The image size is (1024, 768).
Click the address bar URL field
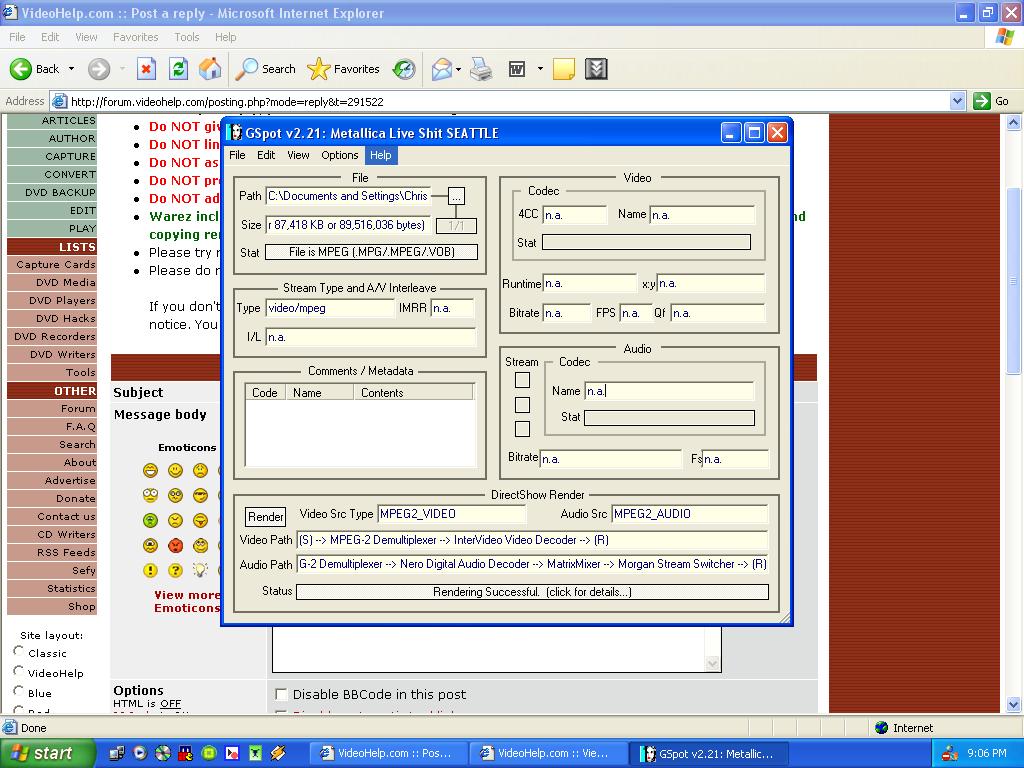click(x=501, y=101)
